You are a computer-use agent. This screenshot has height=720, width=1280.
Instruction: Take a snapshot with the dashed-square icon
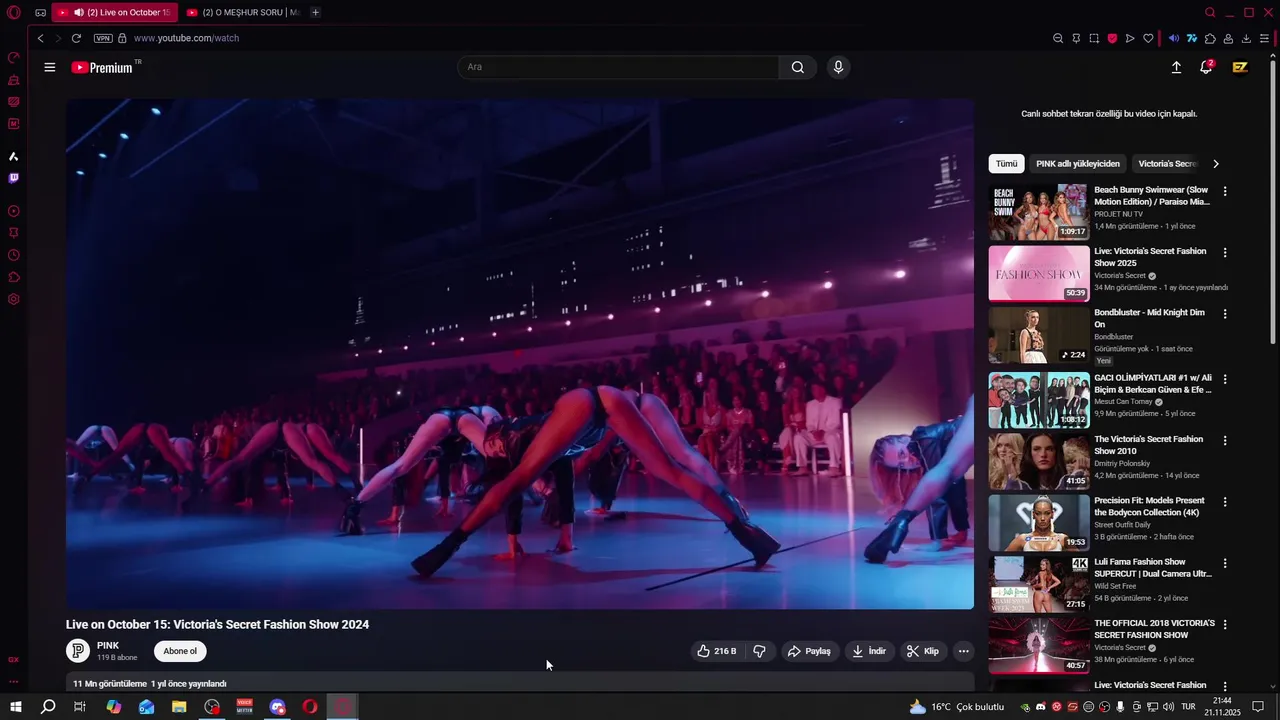[x=1094, y=38]
